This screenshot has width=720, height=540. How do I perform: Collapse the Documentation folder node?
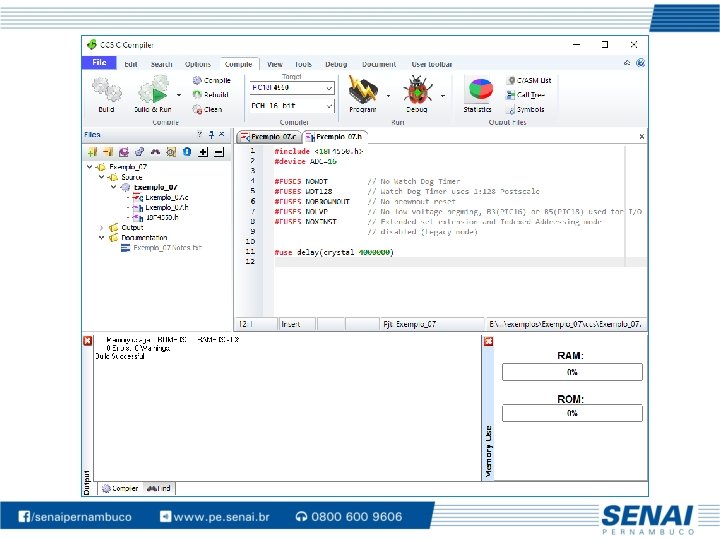(x=101, y=237)
